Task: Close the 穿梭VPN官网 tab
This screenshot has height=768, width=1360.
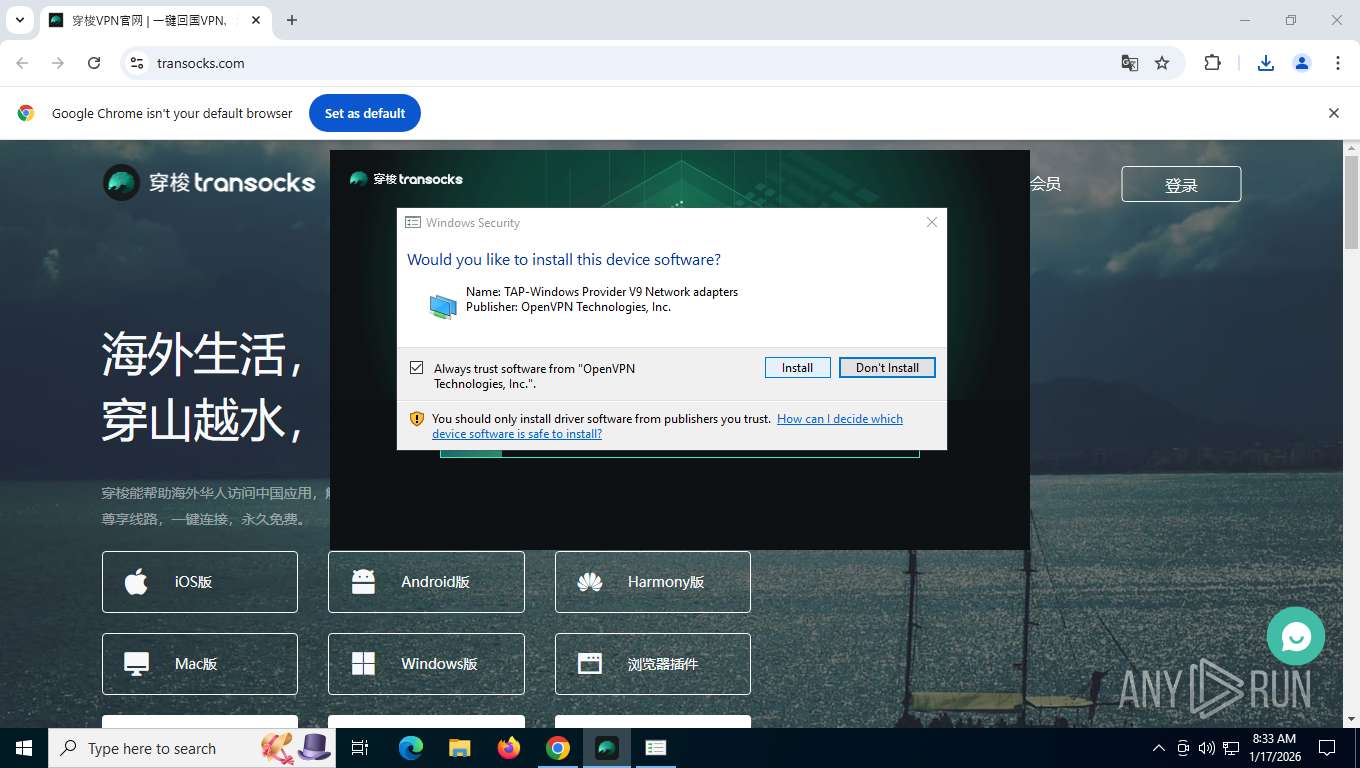Action: 256,20
